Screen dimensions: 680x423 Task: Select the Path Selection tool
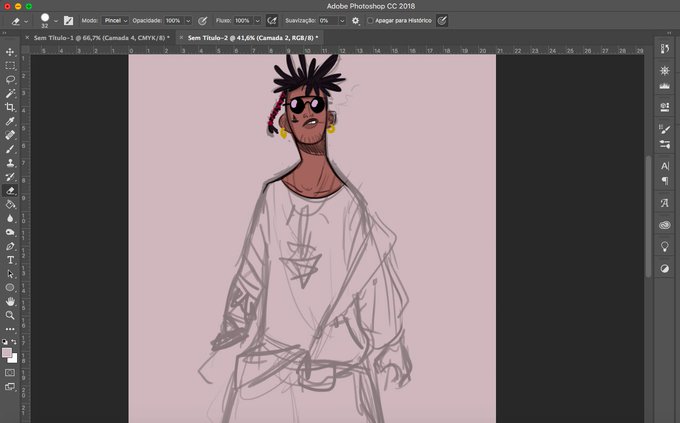10,274
